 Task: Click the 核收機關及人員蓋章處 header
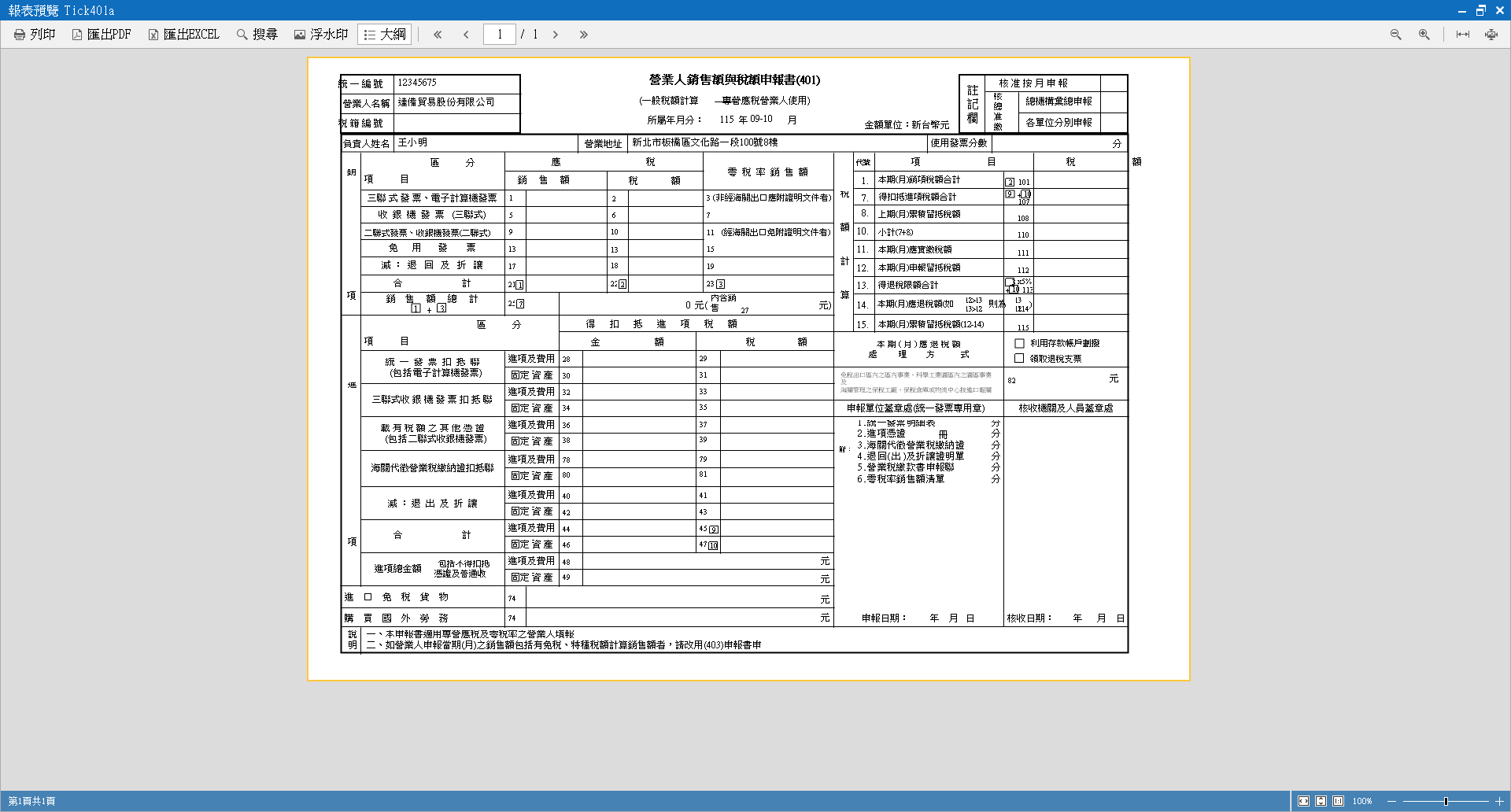point(1066,408)
